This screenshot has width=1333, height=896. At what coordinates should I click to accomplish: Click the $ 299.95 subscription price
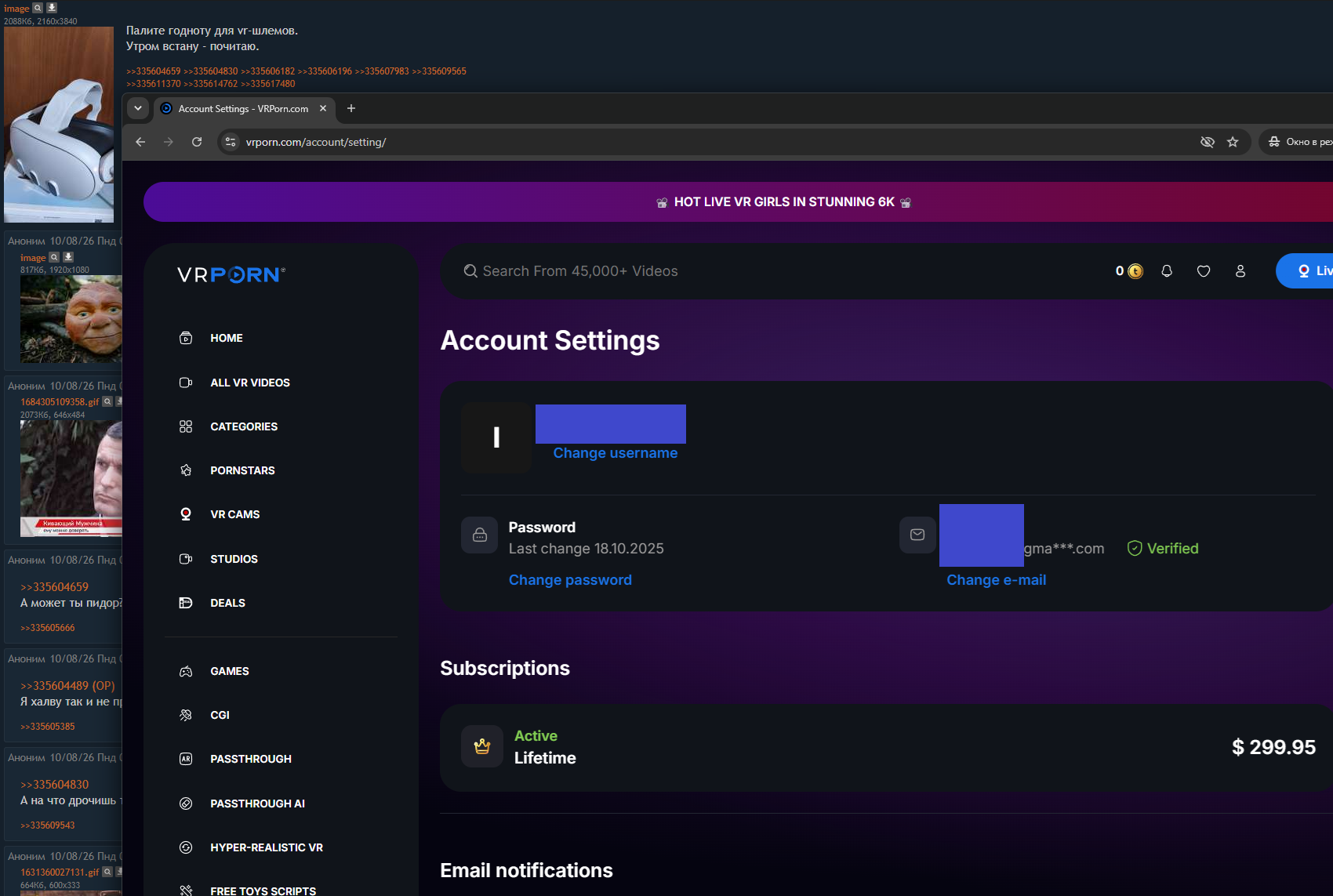(1273, 747)
